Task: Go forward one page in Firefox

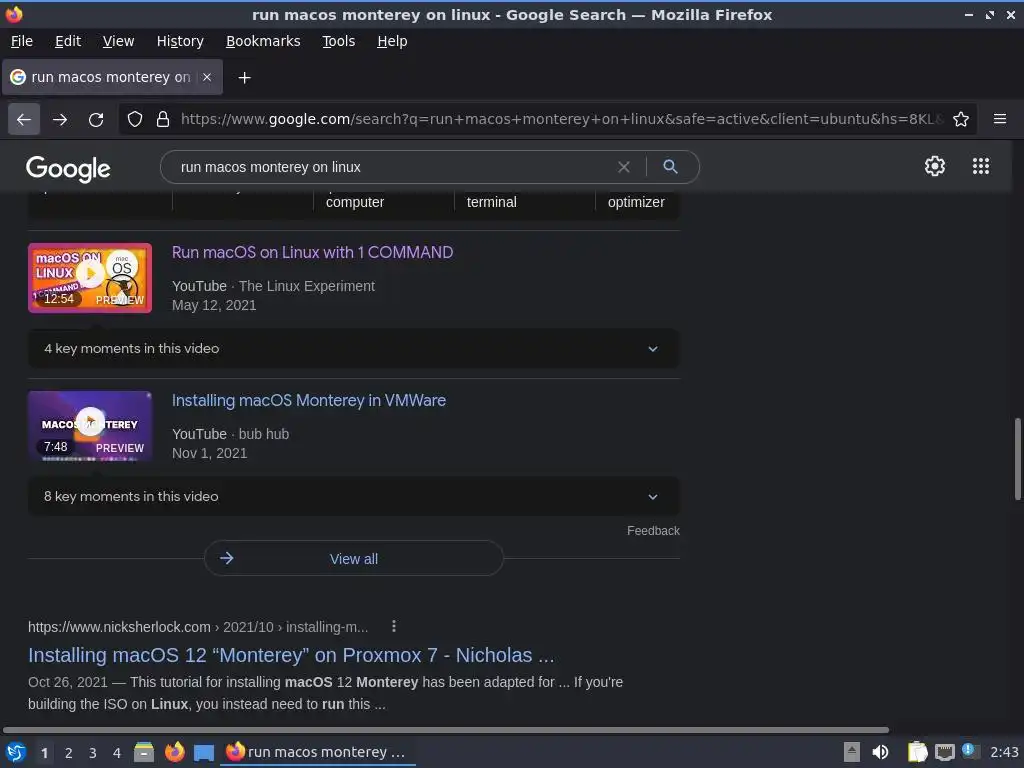Action: (x=60, y=120)
